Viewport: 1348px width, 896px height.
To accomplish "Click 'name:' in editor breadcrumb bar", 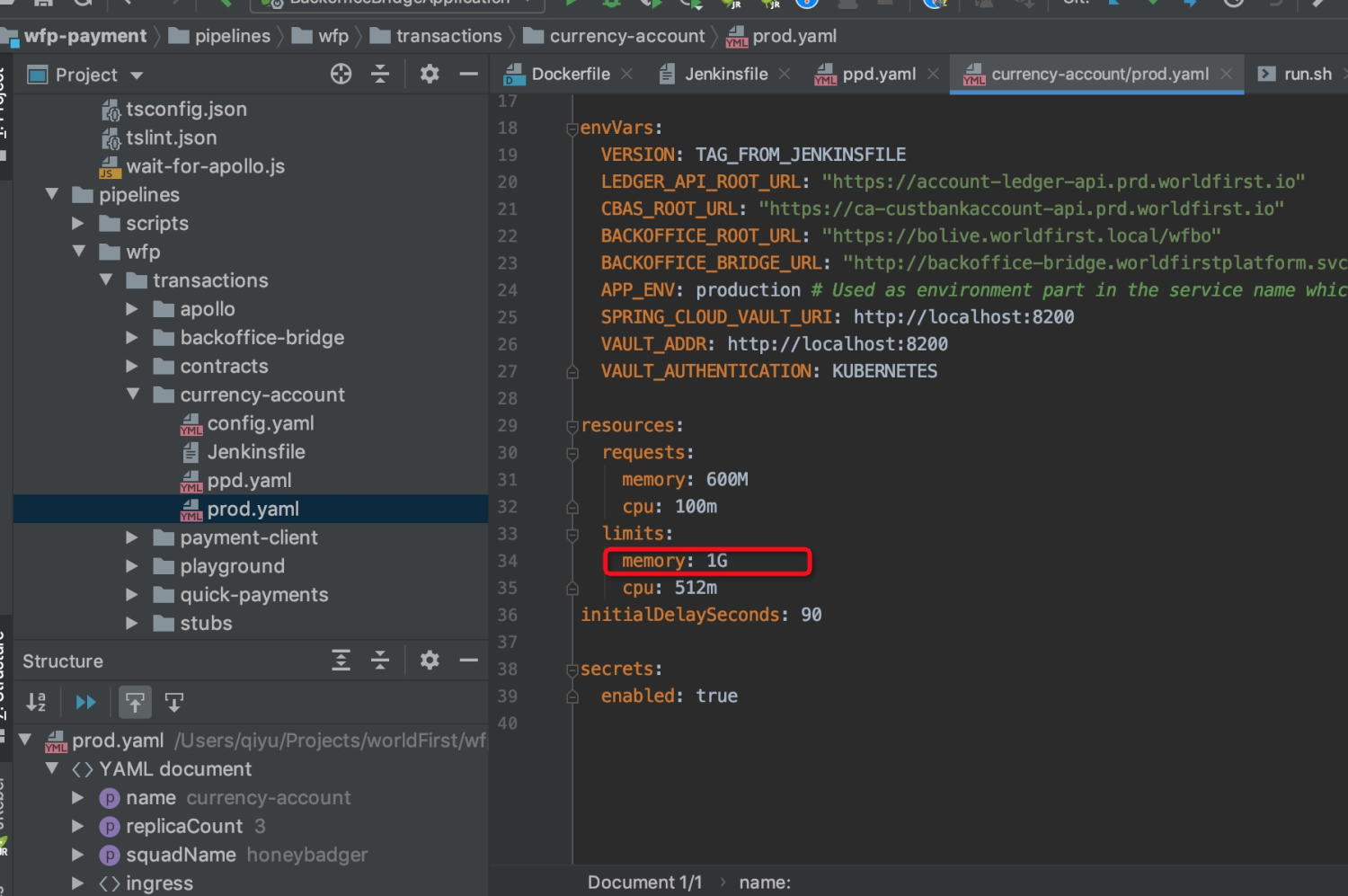I will coord(765,883).
